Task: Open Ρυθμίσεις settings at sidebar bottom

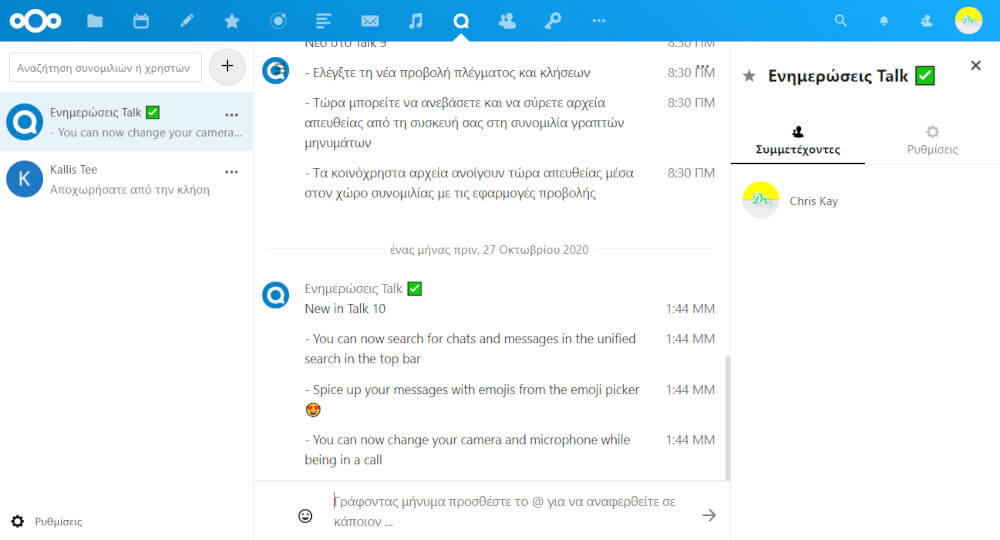Action: click(x=47, y=521)
